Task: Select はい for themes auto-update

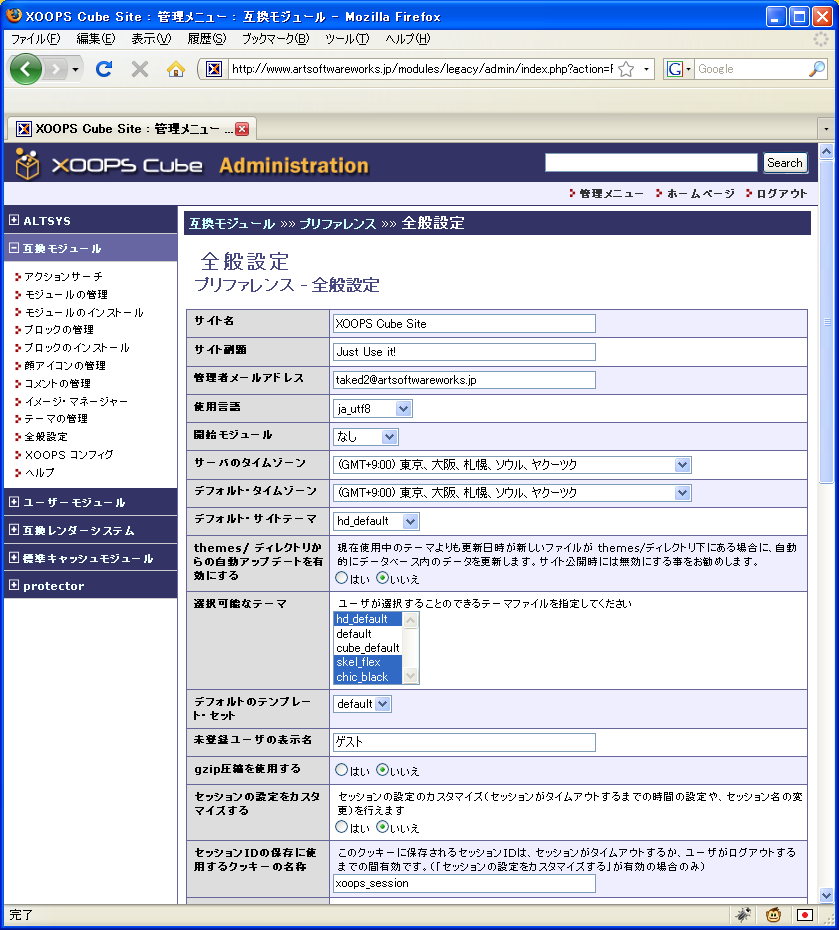Action: tap(342, 578)
